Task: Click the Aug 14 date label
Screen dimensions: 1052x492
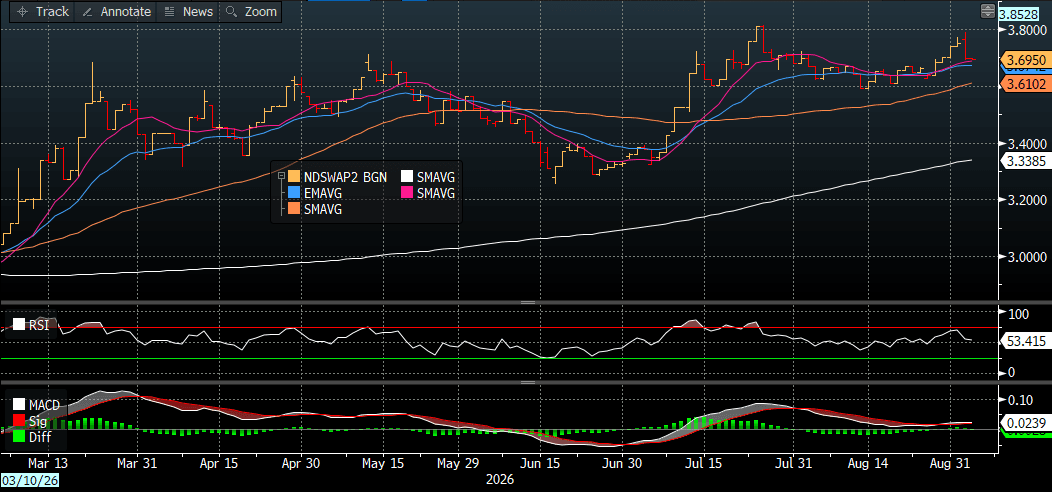Action: pyautogui.click(x=867, y=463)
